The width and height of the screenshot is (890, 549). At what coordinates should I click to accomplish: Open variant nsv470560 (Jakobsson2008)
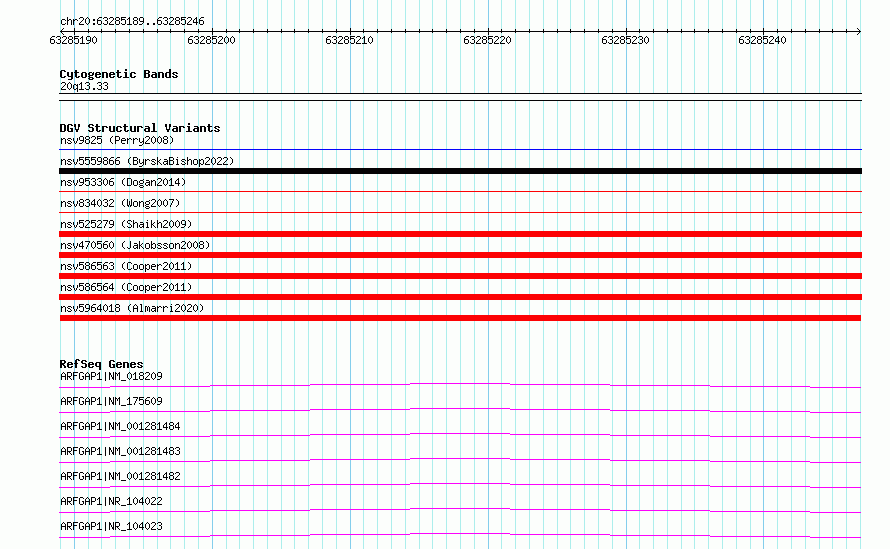(135, 245)
